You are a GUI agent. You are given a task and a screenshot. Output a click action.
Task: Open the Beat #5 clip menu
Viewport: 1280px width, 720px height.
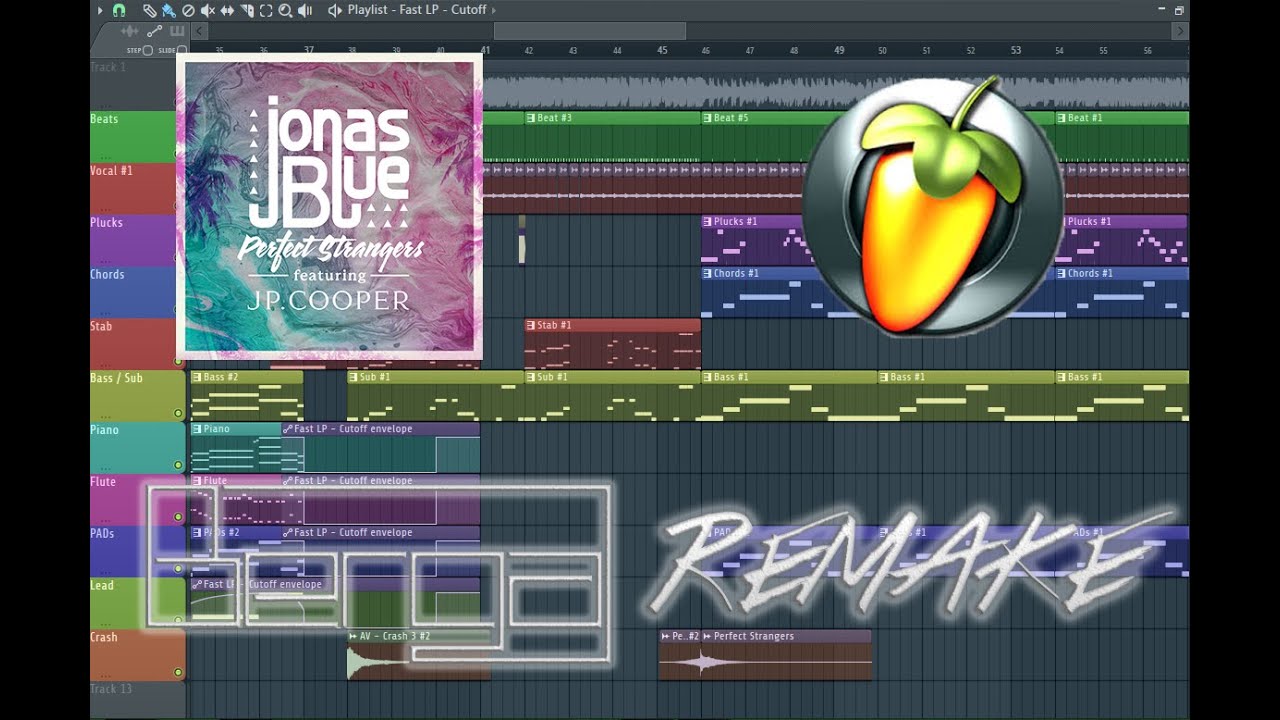click(708, 118)
